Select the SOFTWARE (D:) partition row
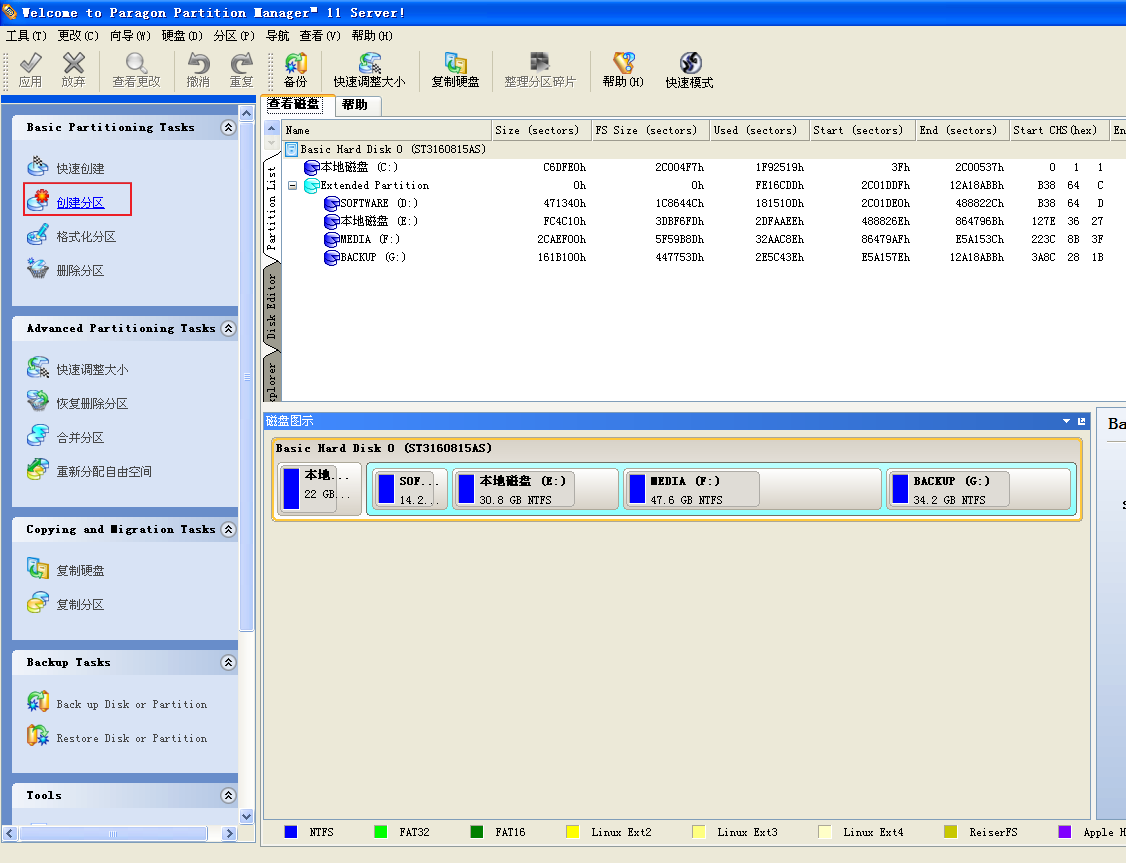The height and width of the screenshot is (863, 1126). tap(378, 203)
